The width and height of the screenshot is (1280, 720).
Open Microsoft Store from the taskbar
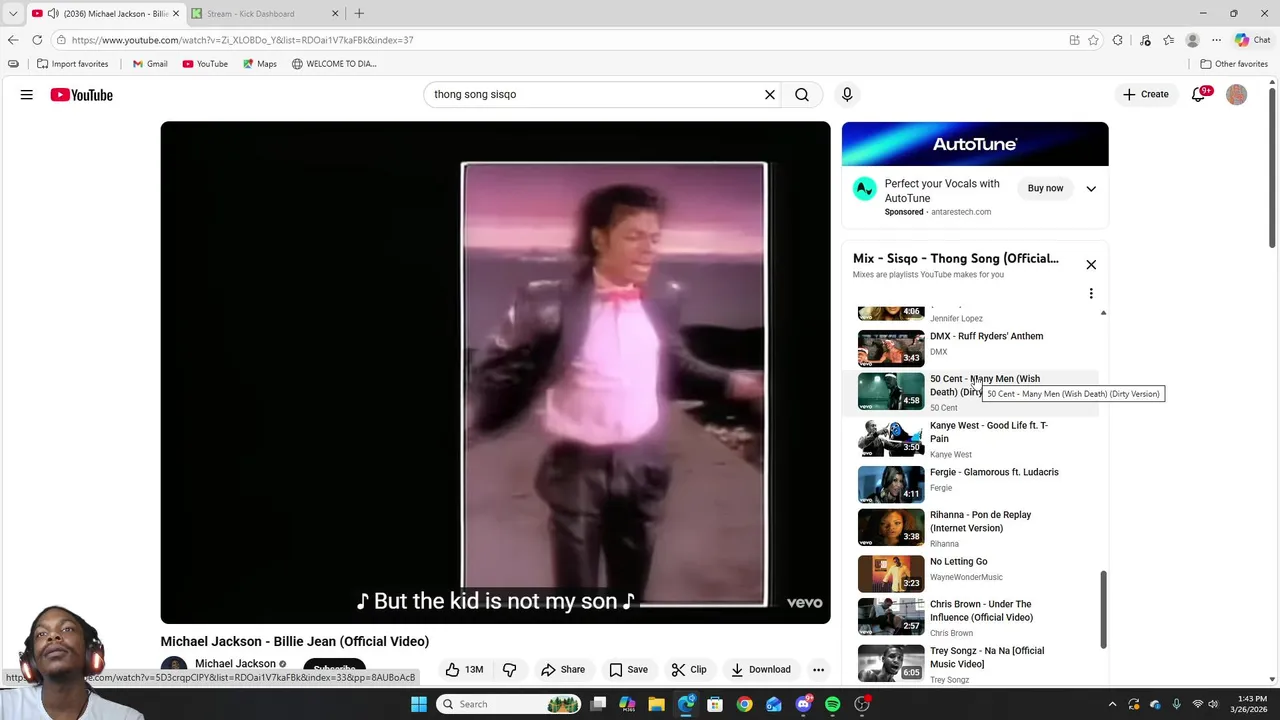coord(715,704)
